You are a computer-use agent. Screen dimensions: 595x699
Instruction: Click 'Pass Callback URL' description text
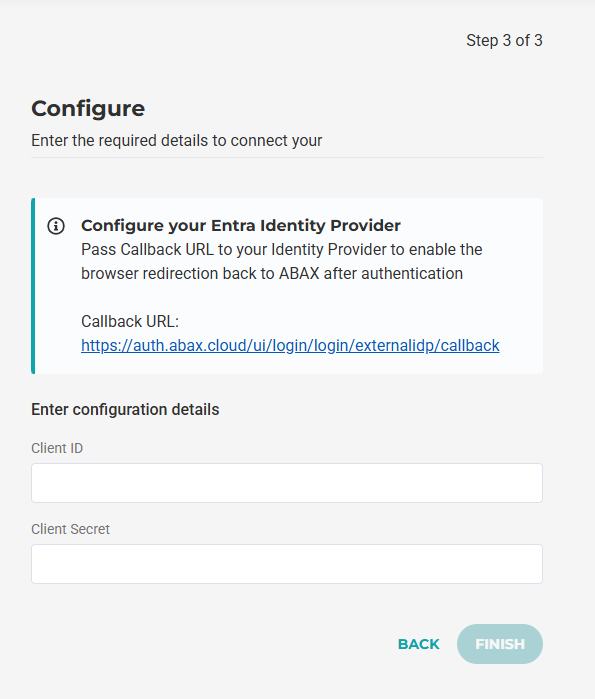click(282, 250)
